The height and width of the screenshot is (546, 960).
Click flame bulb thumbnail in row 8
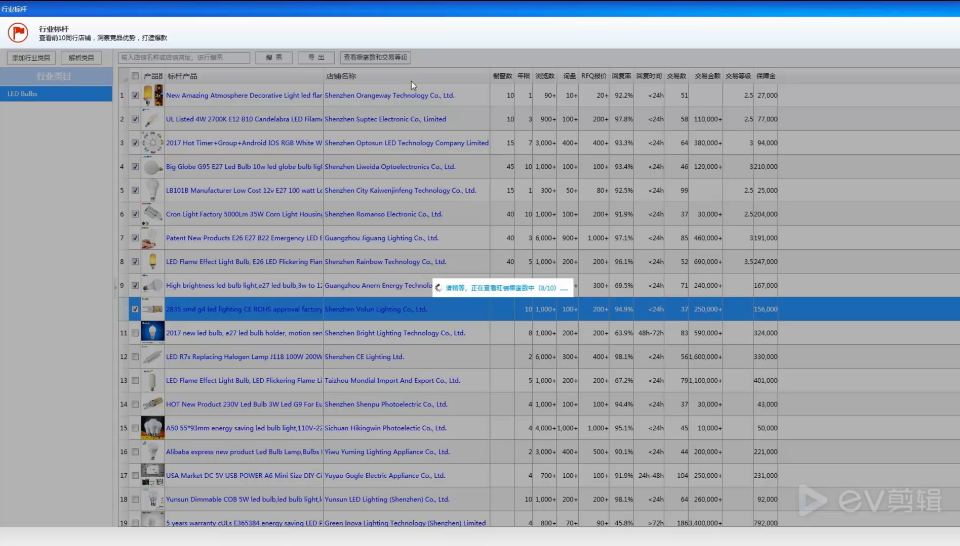pyautogui.click(x=152, y=261)
